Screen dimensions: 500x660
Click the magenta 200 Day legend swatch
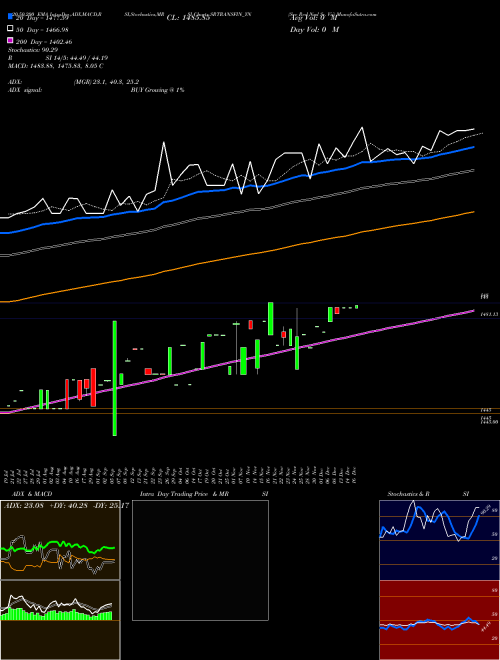click(10, 41)
